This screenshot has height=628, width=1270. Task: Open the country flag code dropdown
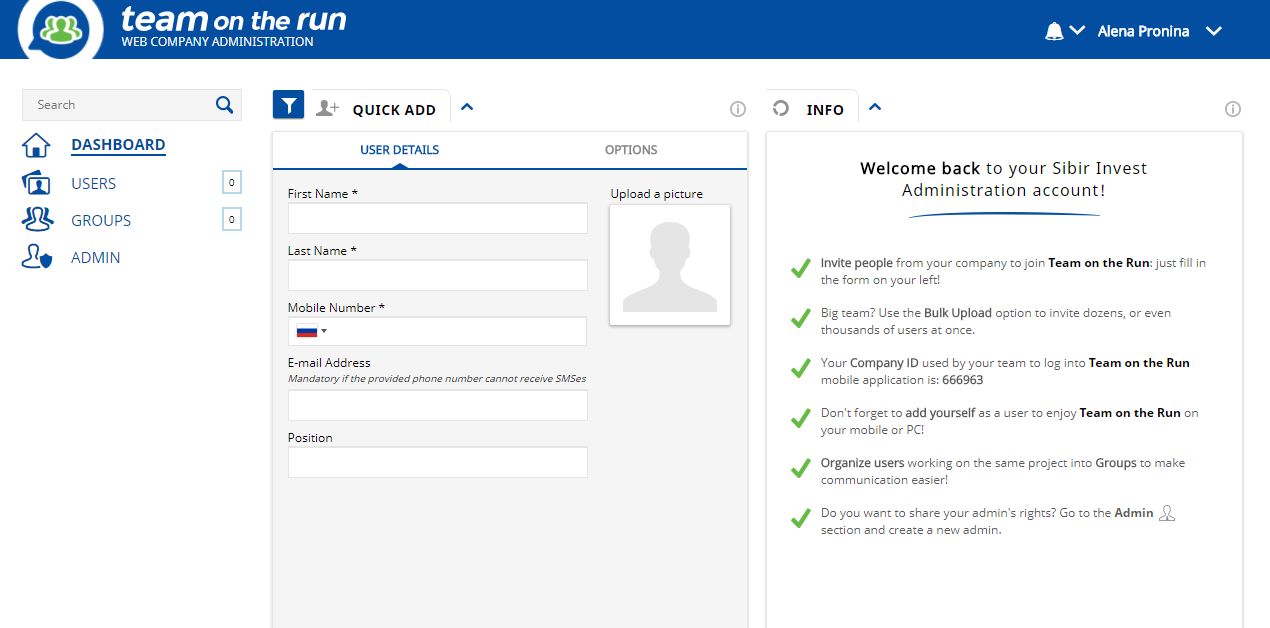[x=312, y=332]
